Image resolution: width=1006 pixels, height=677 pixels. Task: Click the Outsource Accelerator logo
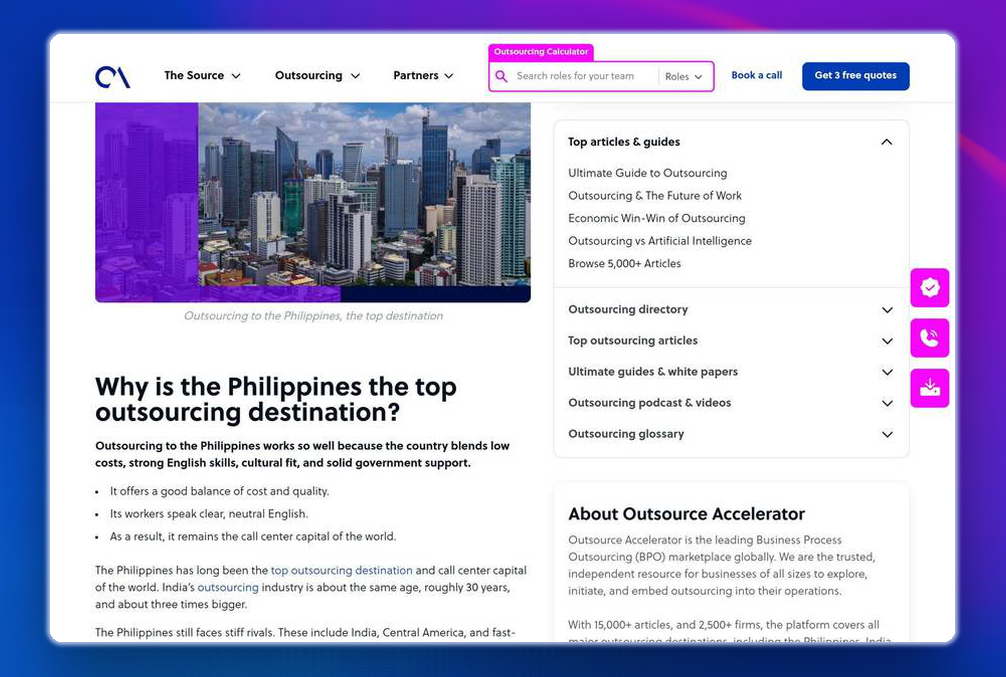(113, 76)
